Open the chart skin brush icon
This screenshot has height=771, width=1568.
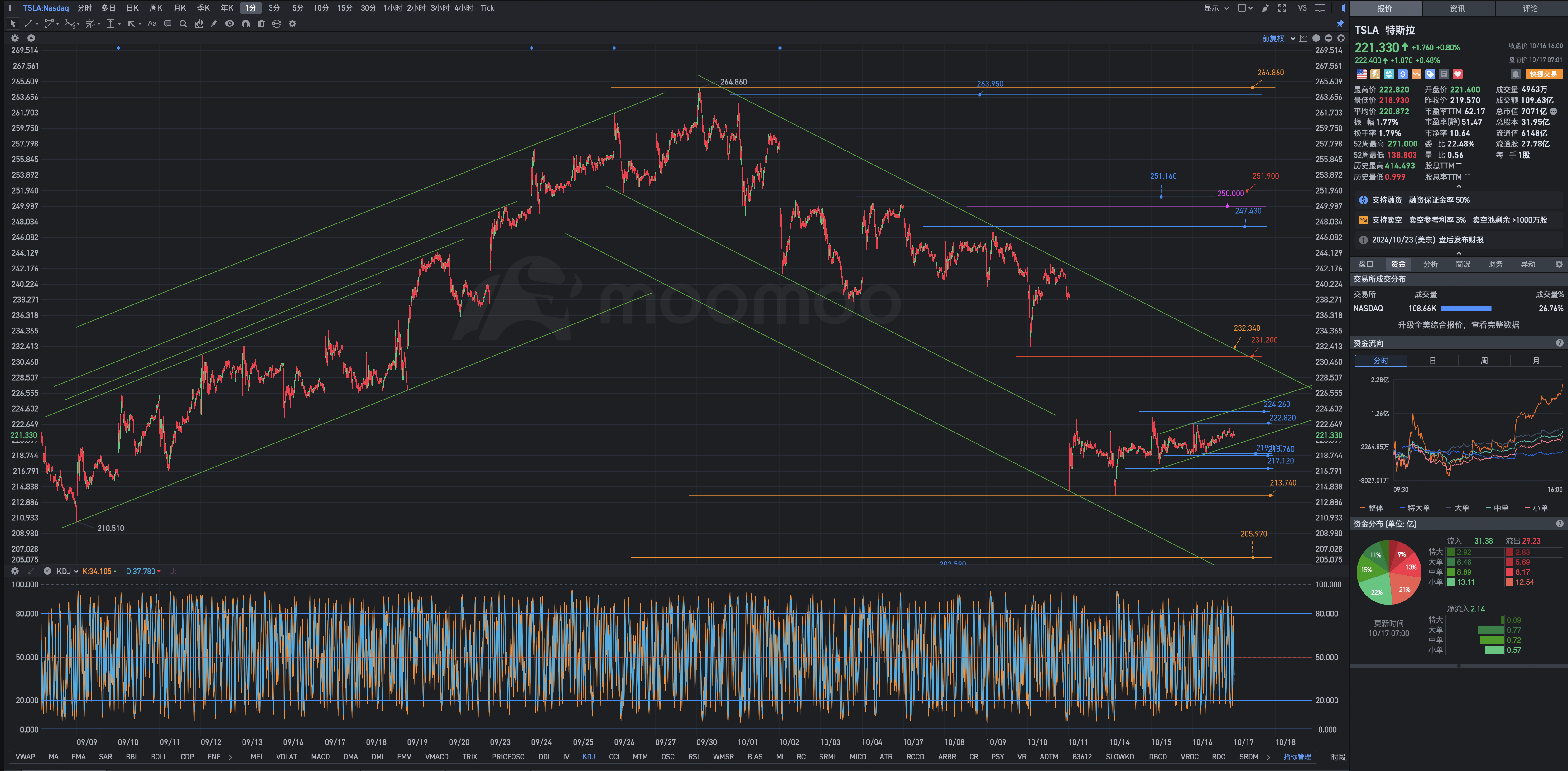(x=1265, y=8)
